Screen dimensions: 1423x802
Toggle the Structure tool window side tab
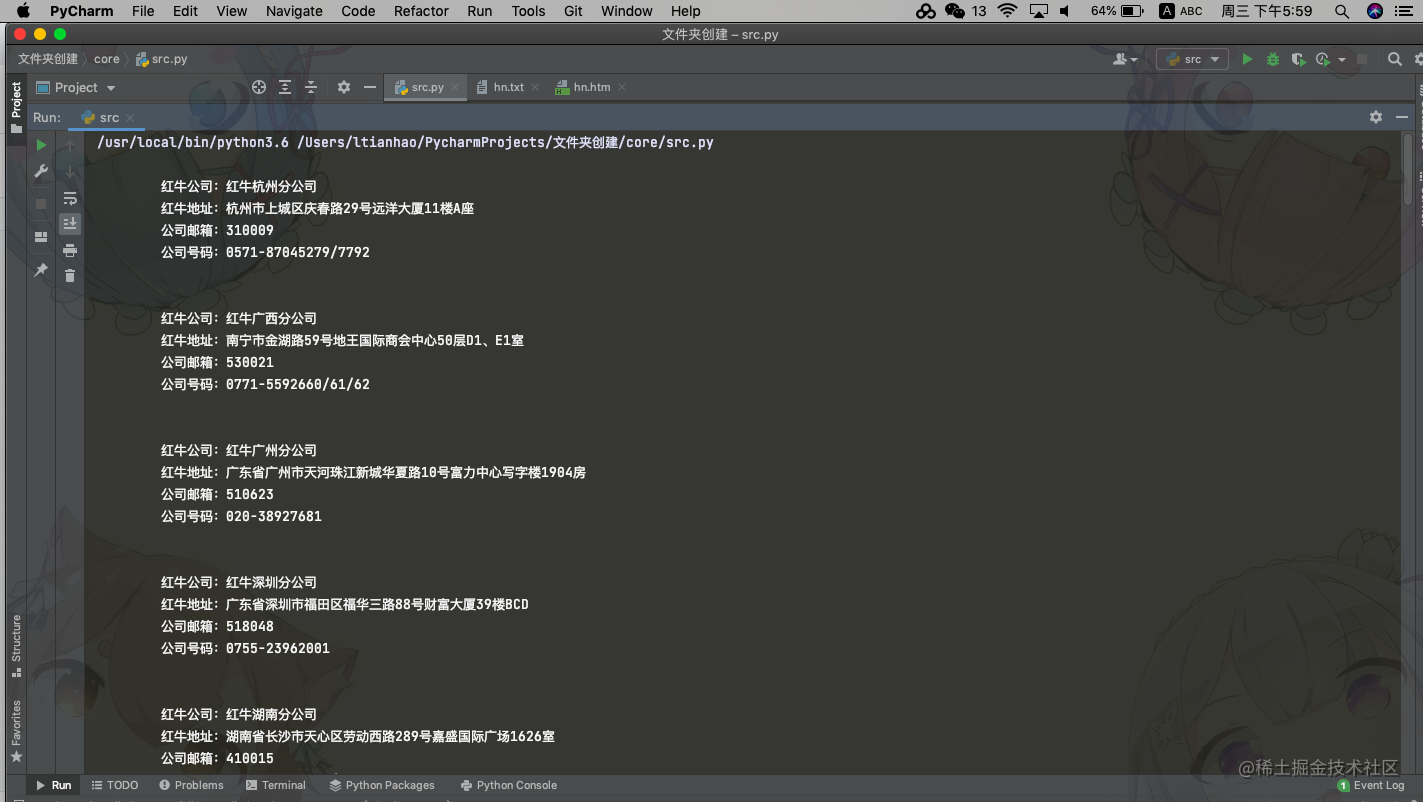pyautogui.click(x=16, y=646)
